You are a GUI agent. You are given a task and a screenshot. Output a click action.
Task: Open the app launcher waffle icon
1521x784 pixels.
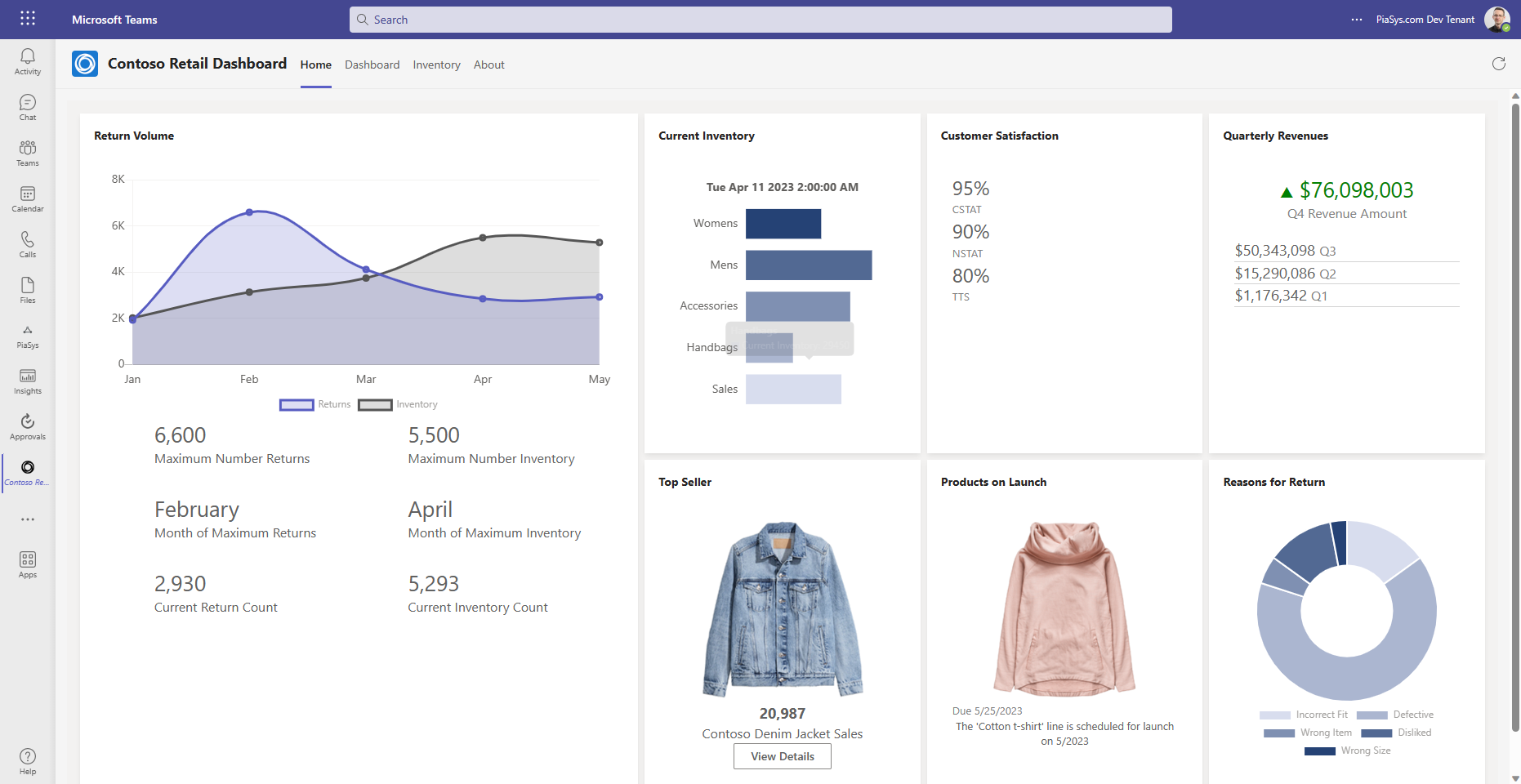point(28,19)
